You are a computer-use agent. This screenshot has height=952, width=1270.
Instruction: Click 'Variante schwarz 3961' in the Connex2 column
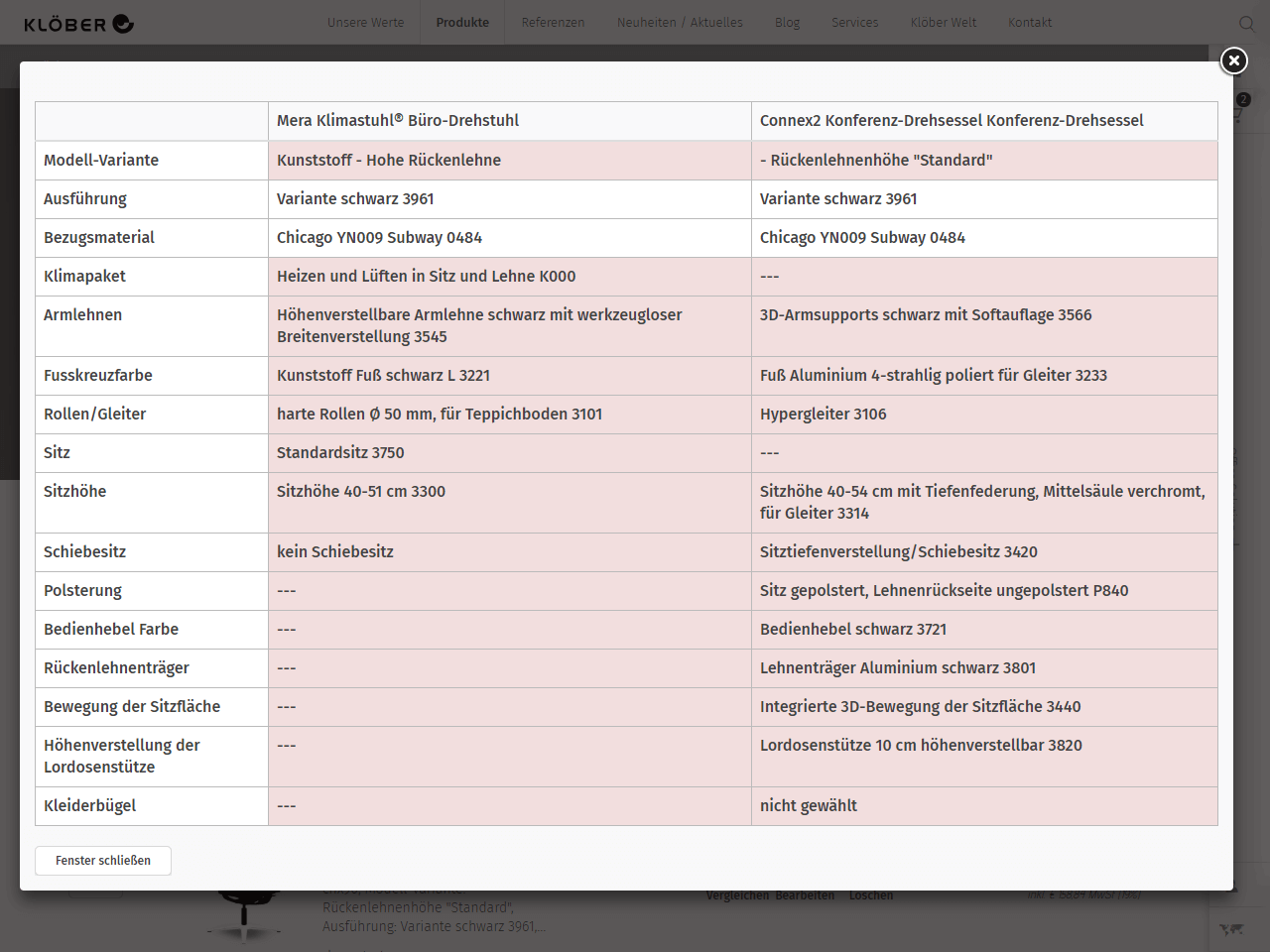(984, 199)
